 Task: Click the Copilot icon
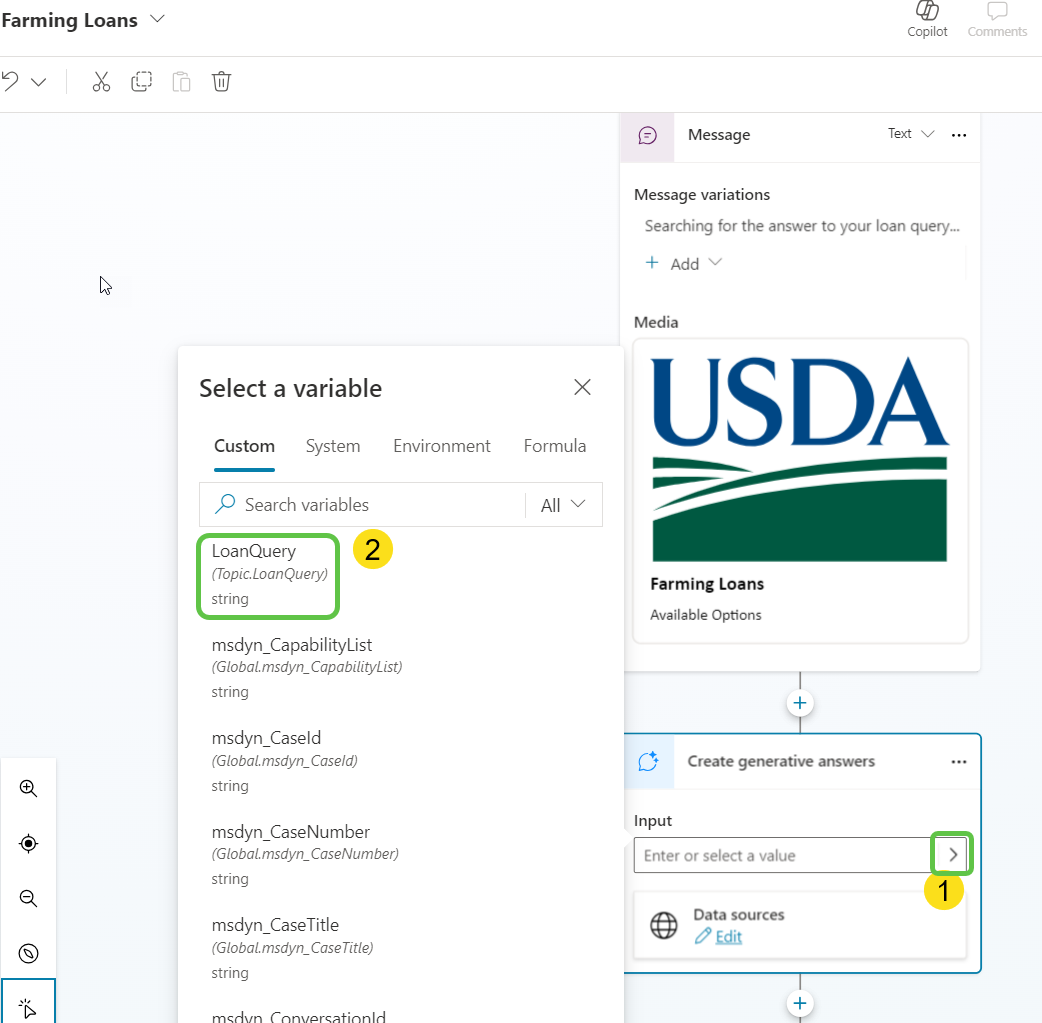pos(927,12)
